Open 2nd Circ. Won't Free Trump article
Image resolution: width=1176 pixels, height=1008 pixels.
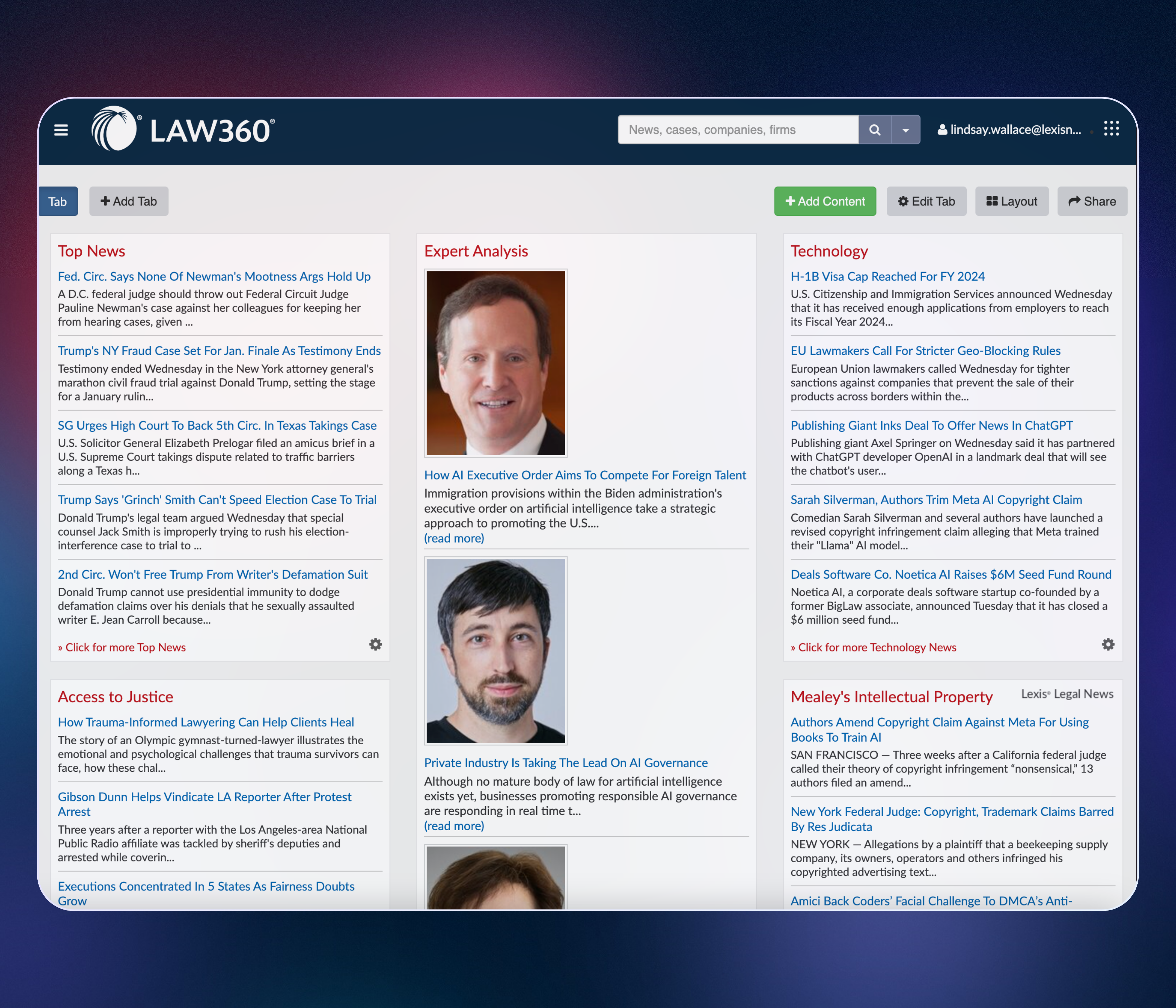213,574
